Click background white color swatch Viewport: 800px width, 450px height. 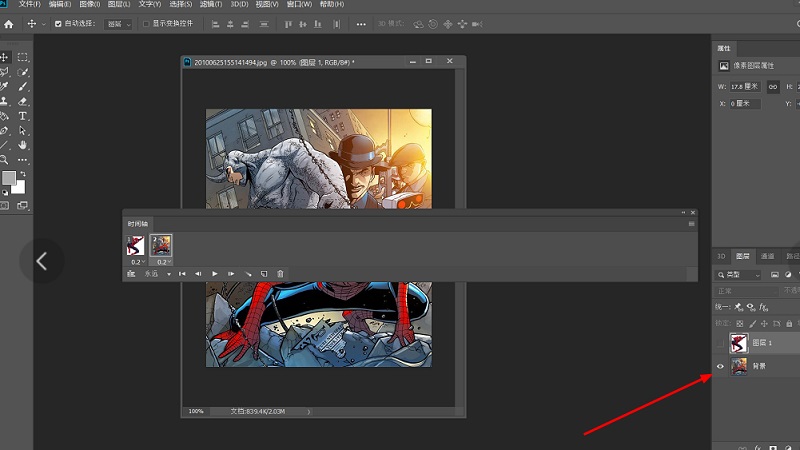(19, 188)
